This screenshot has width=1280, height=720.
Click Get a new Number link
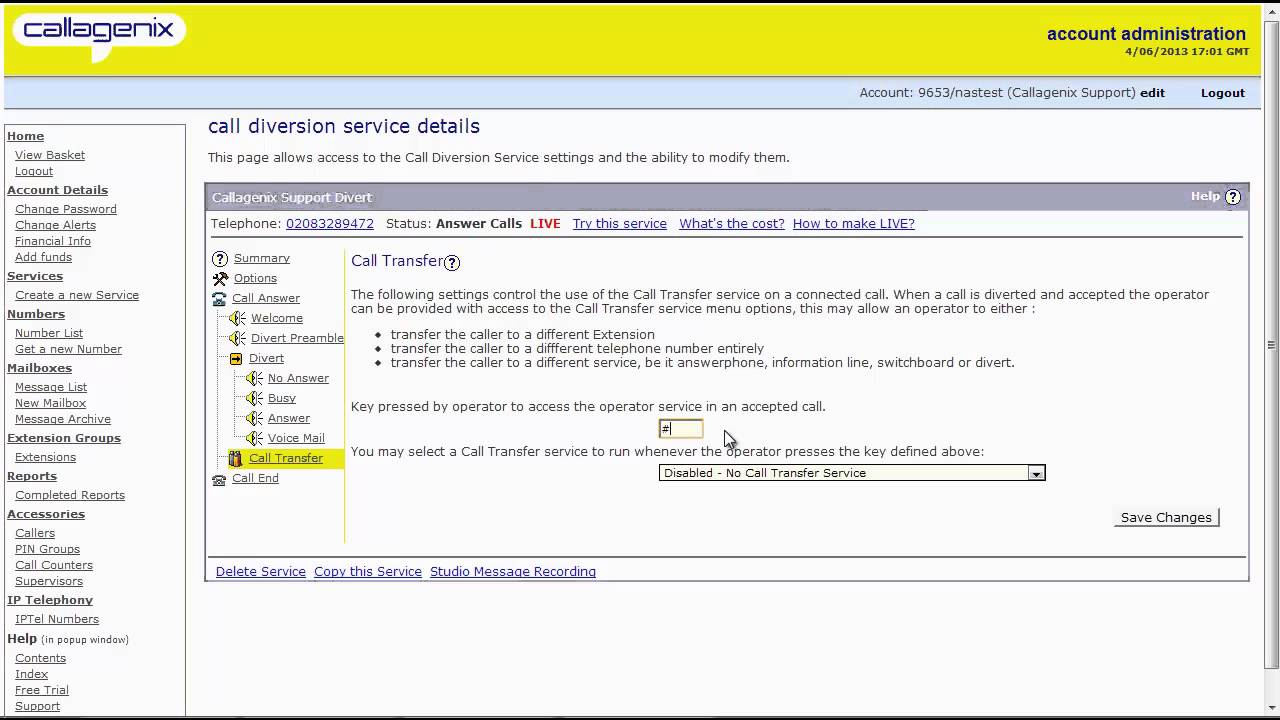tap(69, 349)
